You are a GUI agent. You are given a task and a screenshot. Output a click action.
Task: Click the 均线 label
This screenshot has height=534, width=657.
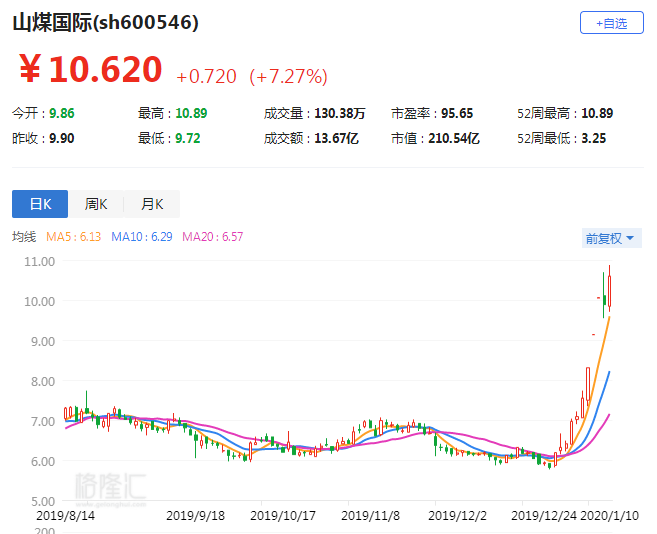point(24,237)
